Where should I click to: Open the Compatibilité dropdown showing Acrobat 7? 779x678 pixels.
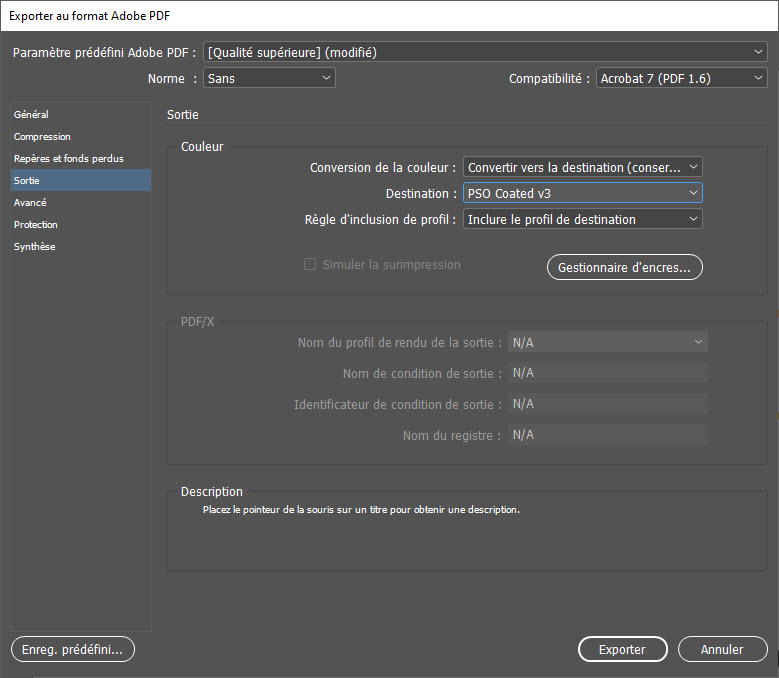point(681,78)
